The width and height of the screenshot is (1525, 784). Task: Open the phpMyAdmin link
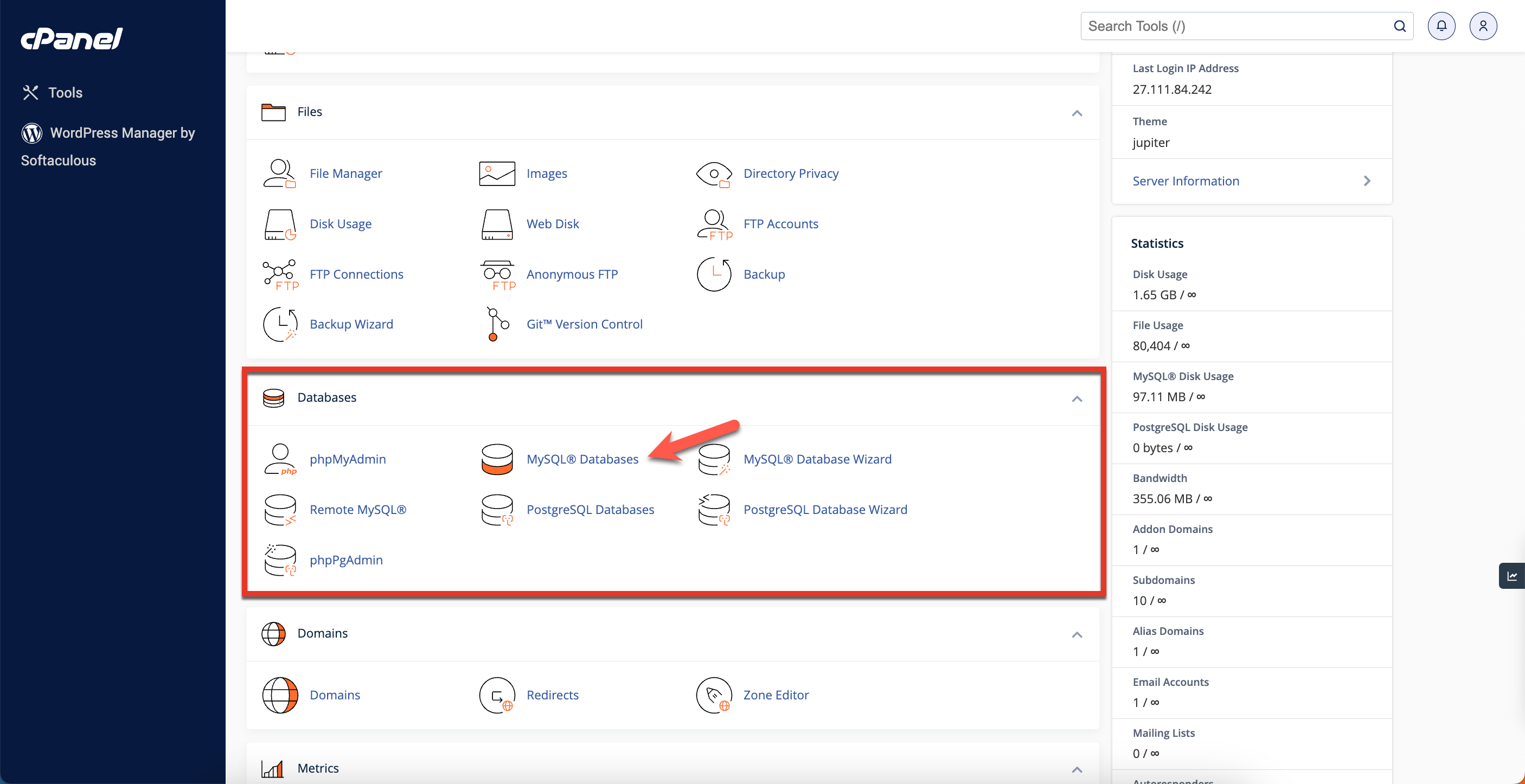coord(348,459)
